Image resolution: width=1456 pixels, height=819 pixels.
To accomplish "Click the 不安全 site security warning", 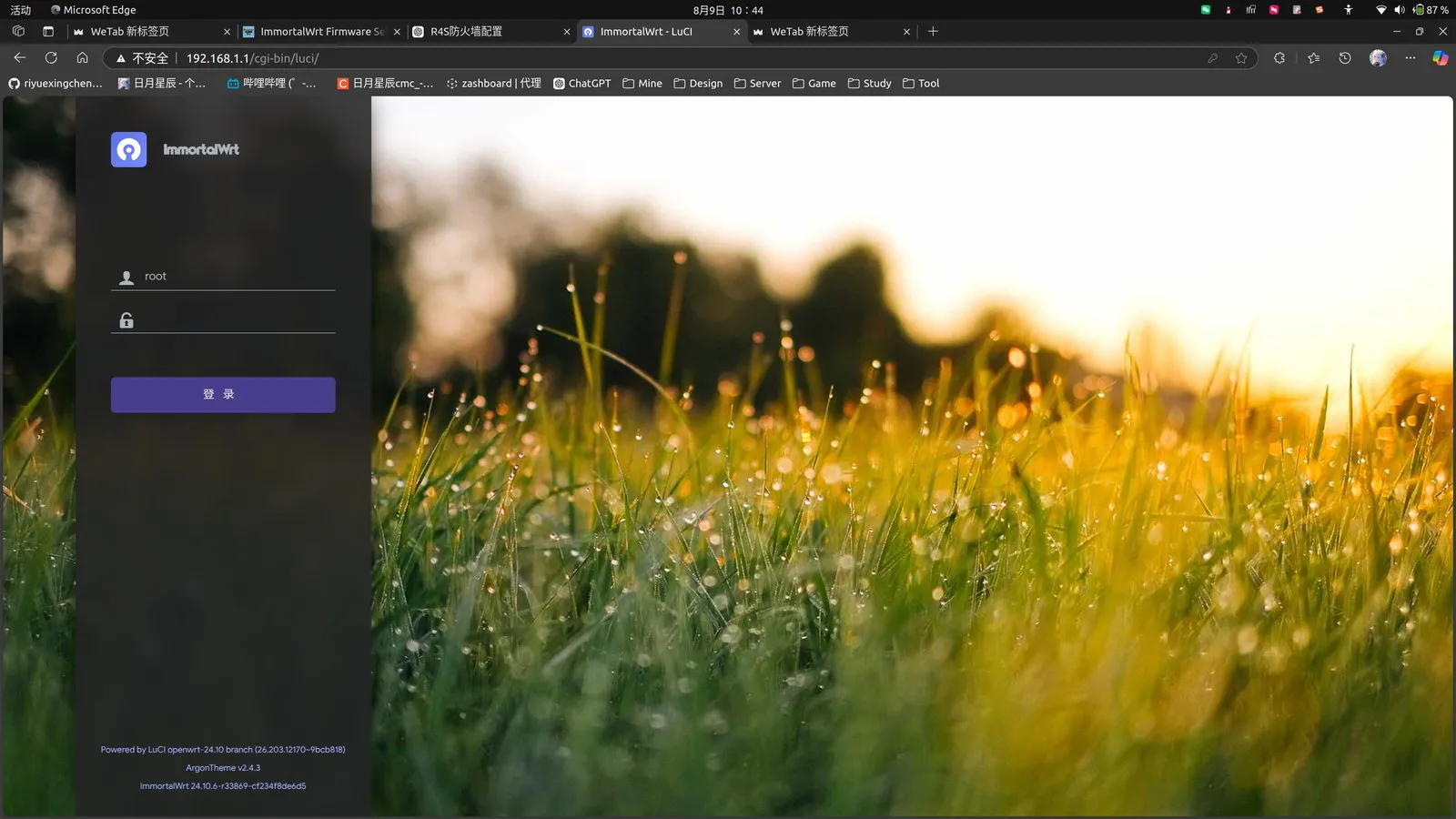I will point(142,58).
